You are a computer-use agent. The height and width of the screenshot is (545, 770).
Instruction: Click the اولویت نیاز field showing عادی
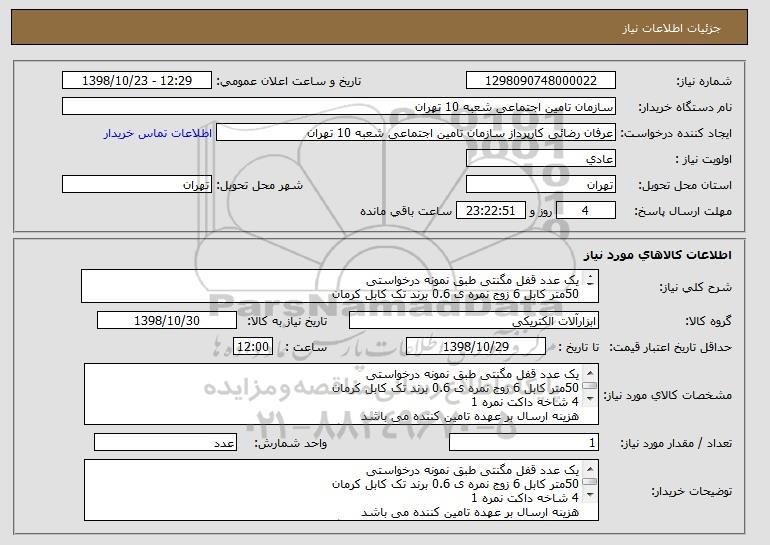pyautogui.click(x=541, y=159)
